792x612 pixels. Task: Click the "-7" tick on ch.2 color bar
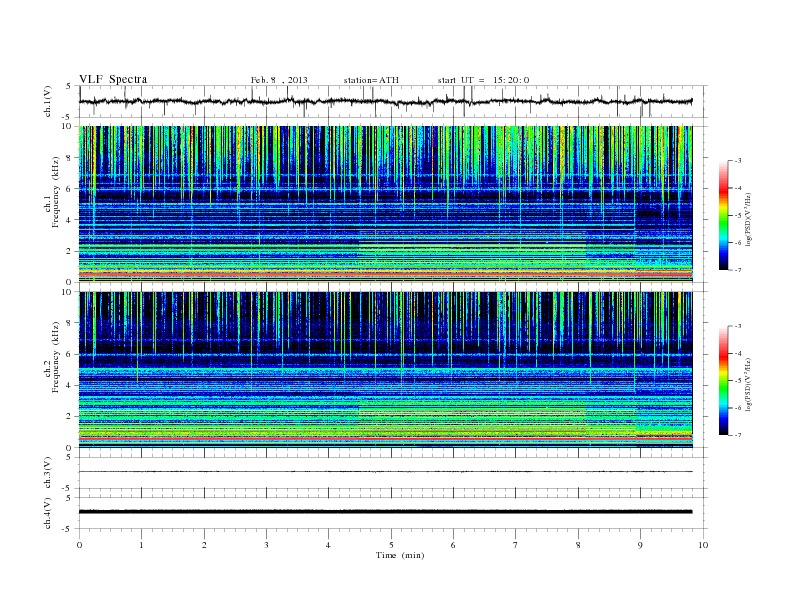point(738,435)
